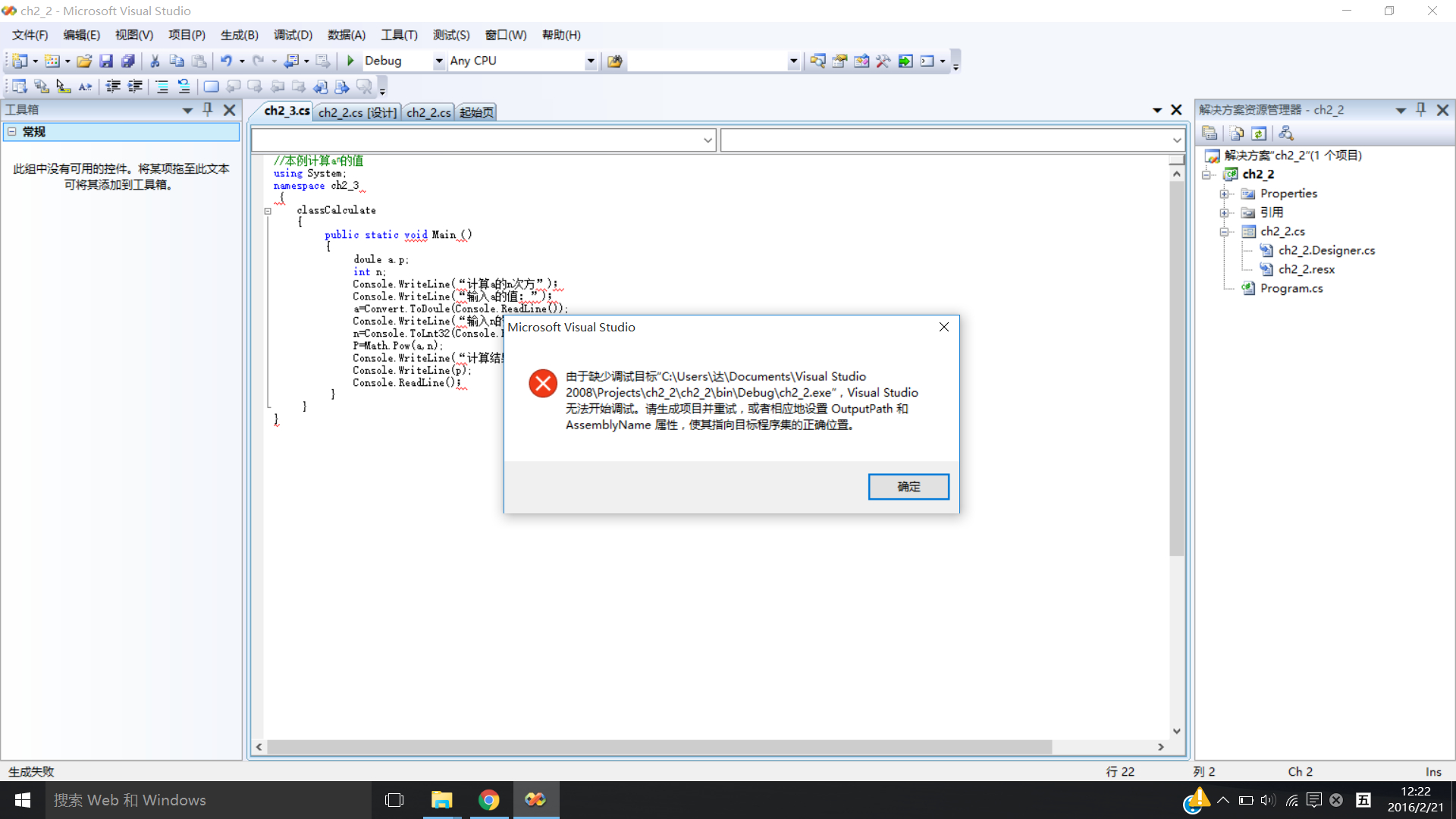The width and height of the screenshot is (1456, 819).
Task: Toggle pin on Solution Explorer panel
Action: [1421, 110]
